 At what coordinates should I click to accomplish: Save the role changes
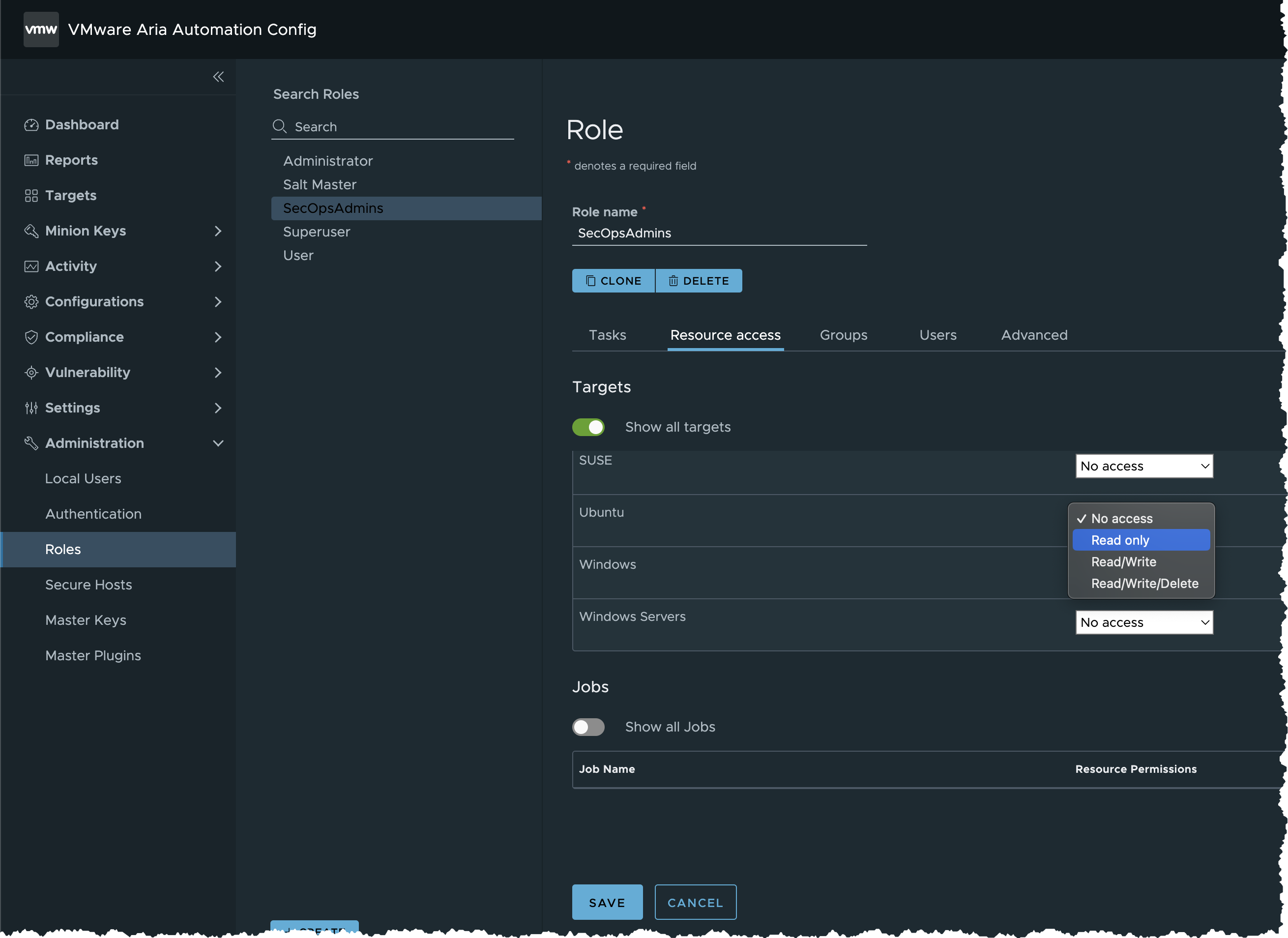[x=607, y=902]
